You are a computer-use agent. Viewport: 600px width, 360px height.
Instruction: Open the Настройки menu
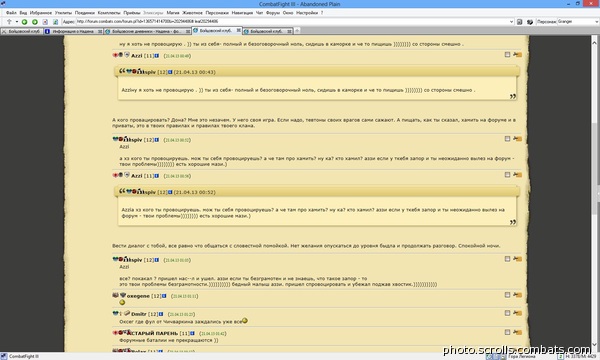point(307,13)
